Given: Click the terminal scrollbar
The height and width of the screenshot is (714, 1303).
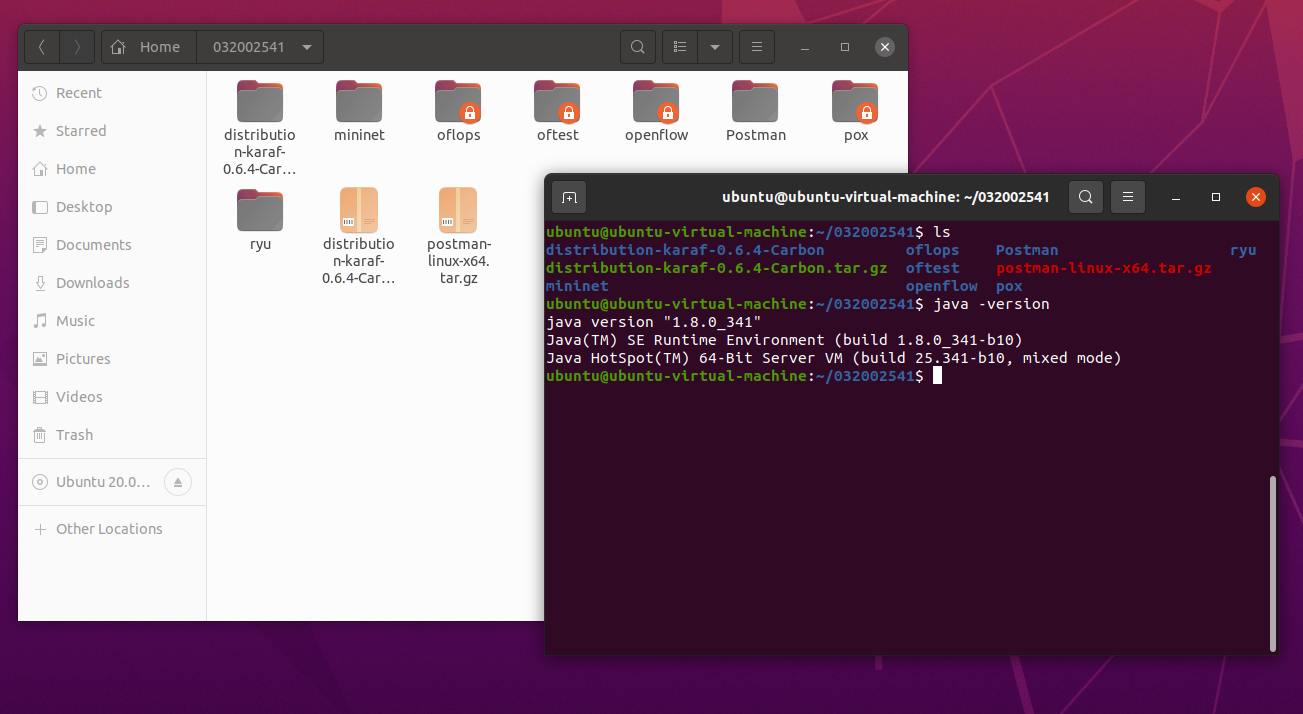Looking at the screenshot, I should point(1273,563).
